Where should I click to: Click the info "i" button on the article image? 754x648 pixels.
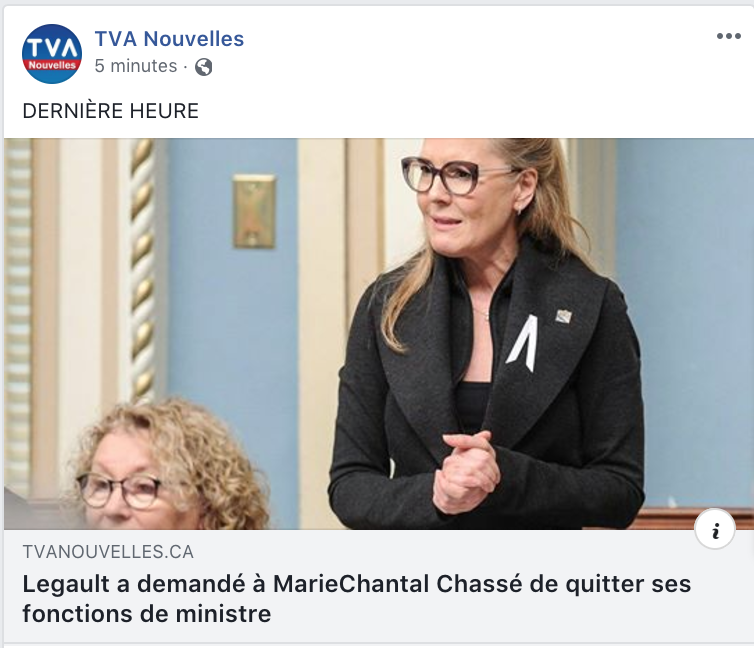pyautogui.click(x=715, y=529)
